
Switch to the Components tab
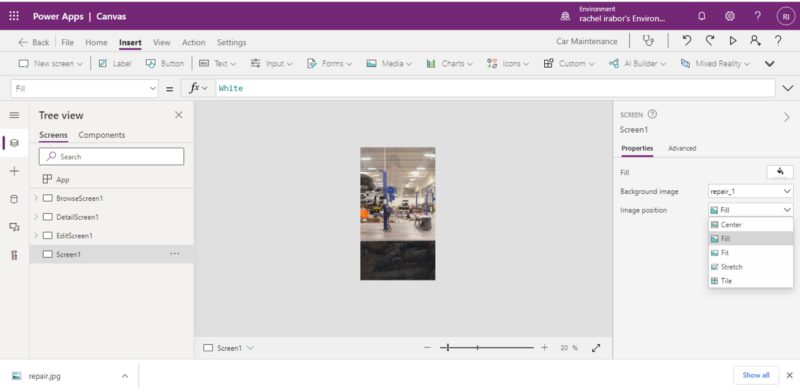click(102, 135)
